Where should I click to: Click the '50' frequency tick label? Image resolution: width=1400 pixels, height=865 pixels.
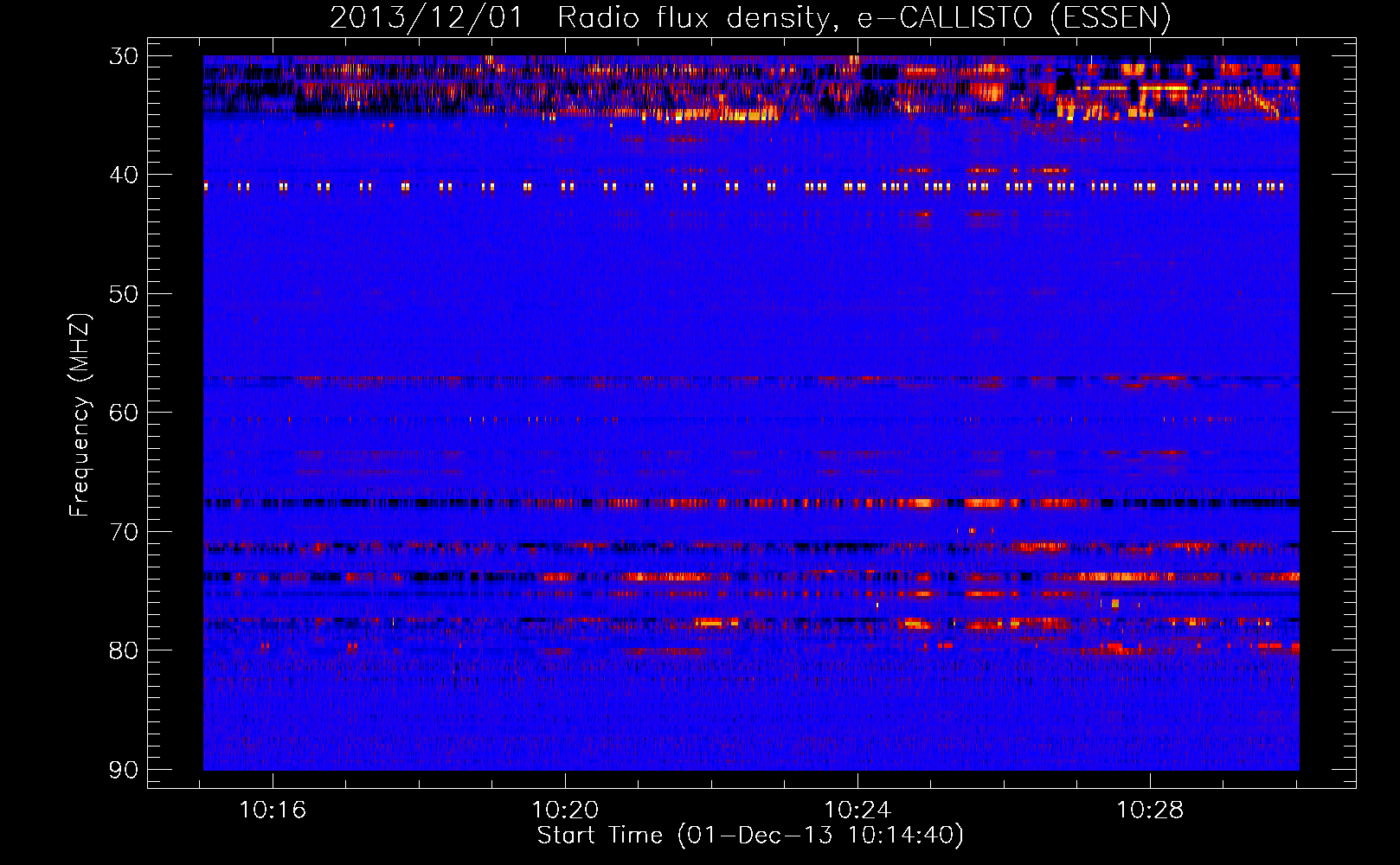pos(124,294)
